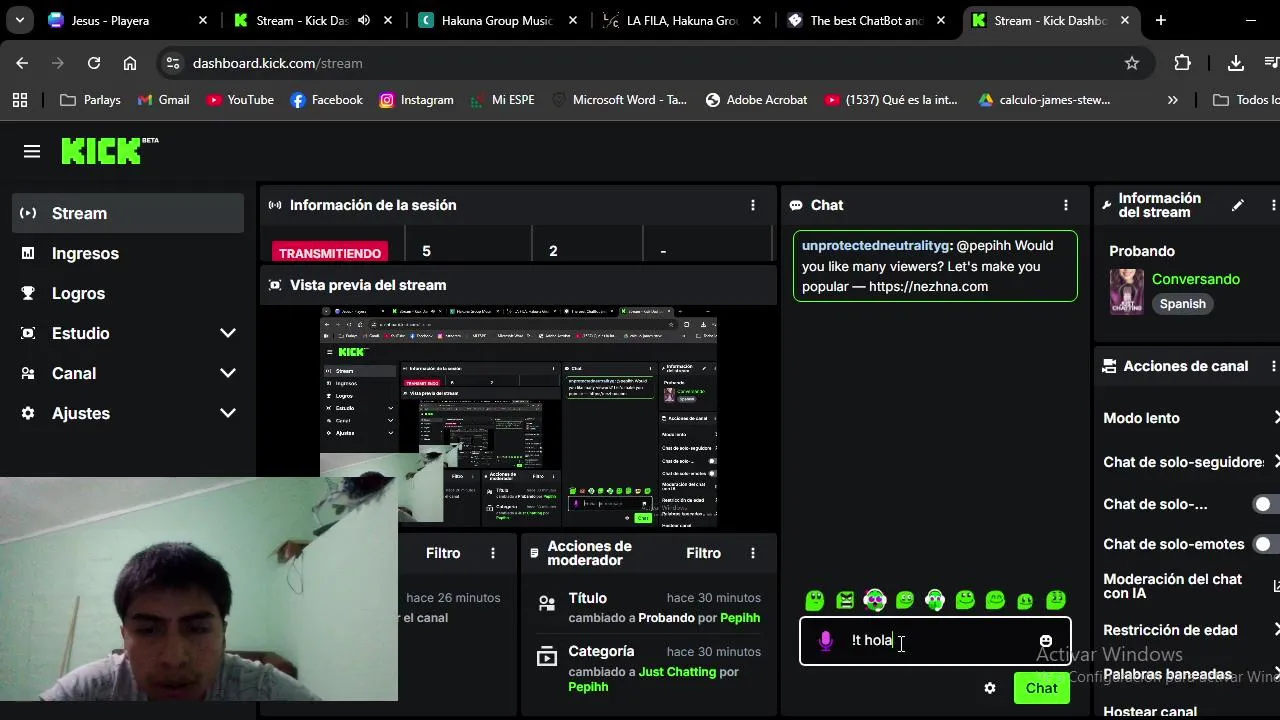
Task: Switch to the Hakuna Group Music tab
Action: [x=496, y=20]
